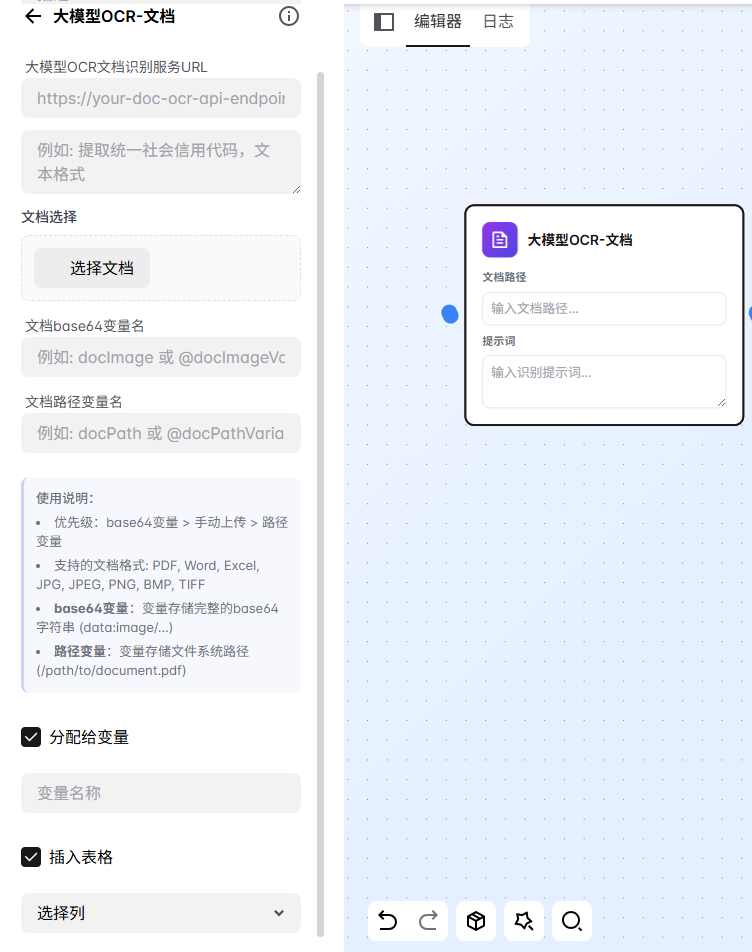752x952 pixels.
Task: Switch to the 编辑器 tab
Action: tap(438, 22)
